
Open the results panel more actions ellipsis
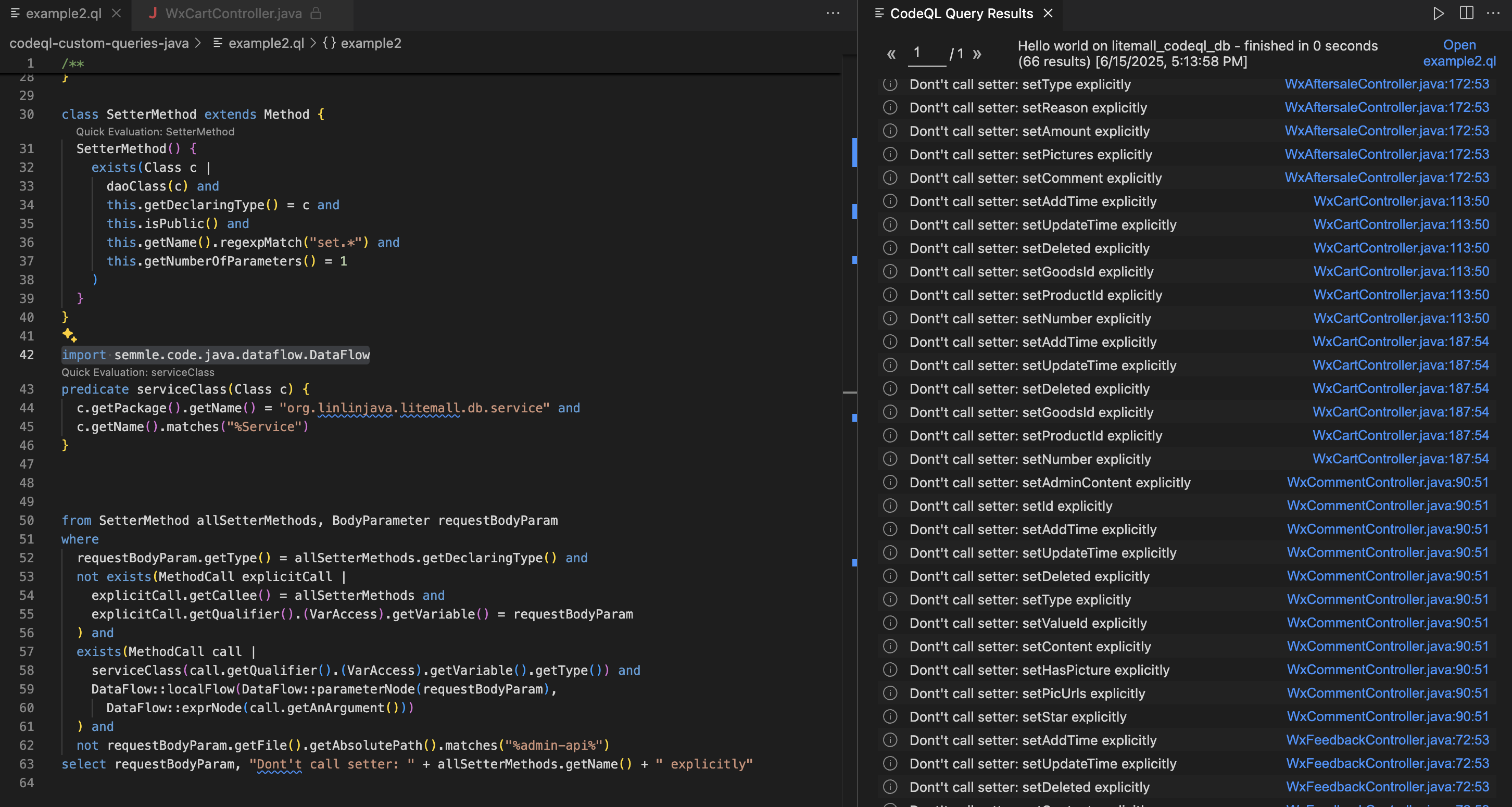point(1493,13)
